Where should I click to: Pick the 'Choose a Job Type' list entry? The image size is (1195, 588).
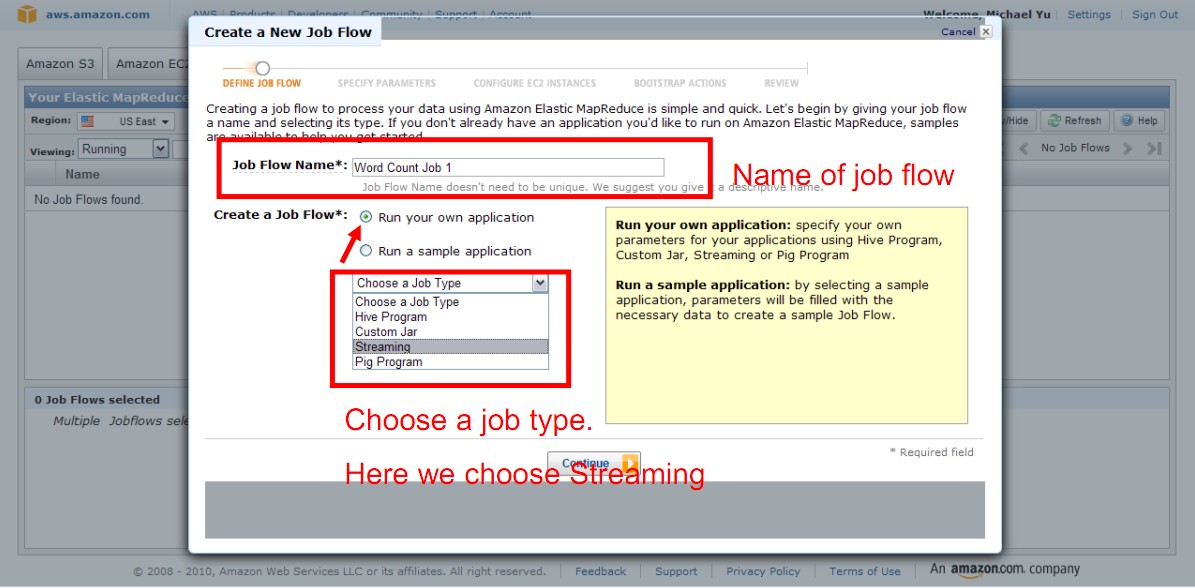(450, 302)
